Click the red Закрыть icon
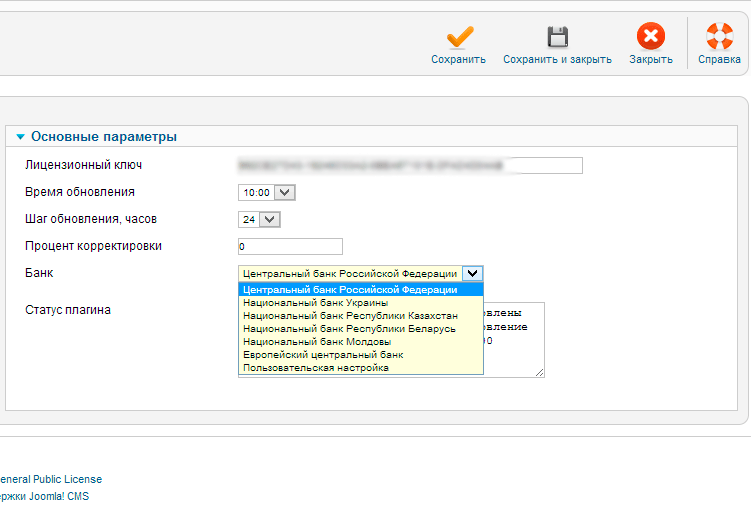Screen dimensions: 751x520 tap(650, 38)
